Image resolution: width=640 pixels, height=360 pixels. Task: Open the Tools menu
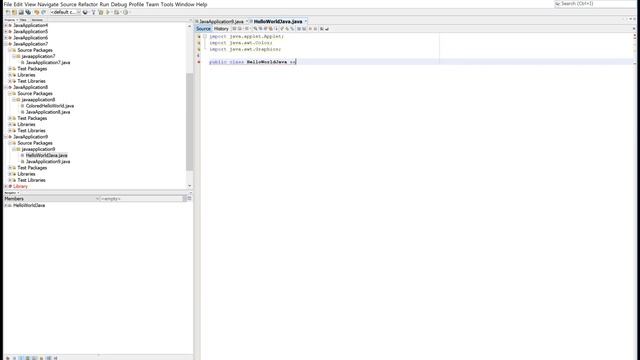(167, 4)
